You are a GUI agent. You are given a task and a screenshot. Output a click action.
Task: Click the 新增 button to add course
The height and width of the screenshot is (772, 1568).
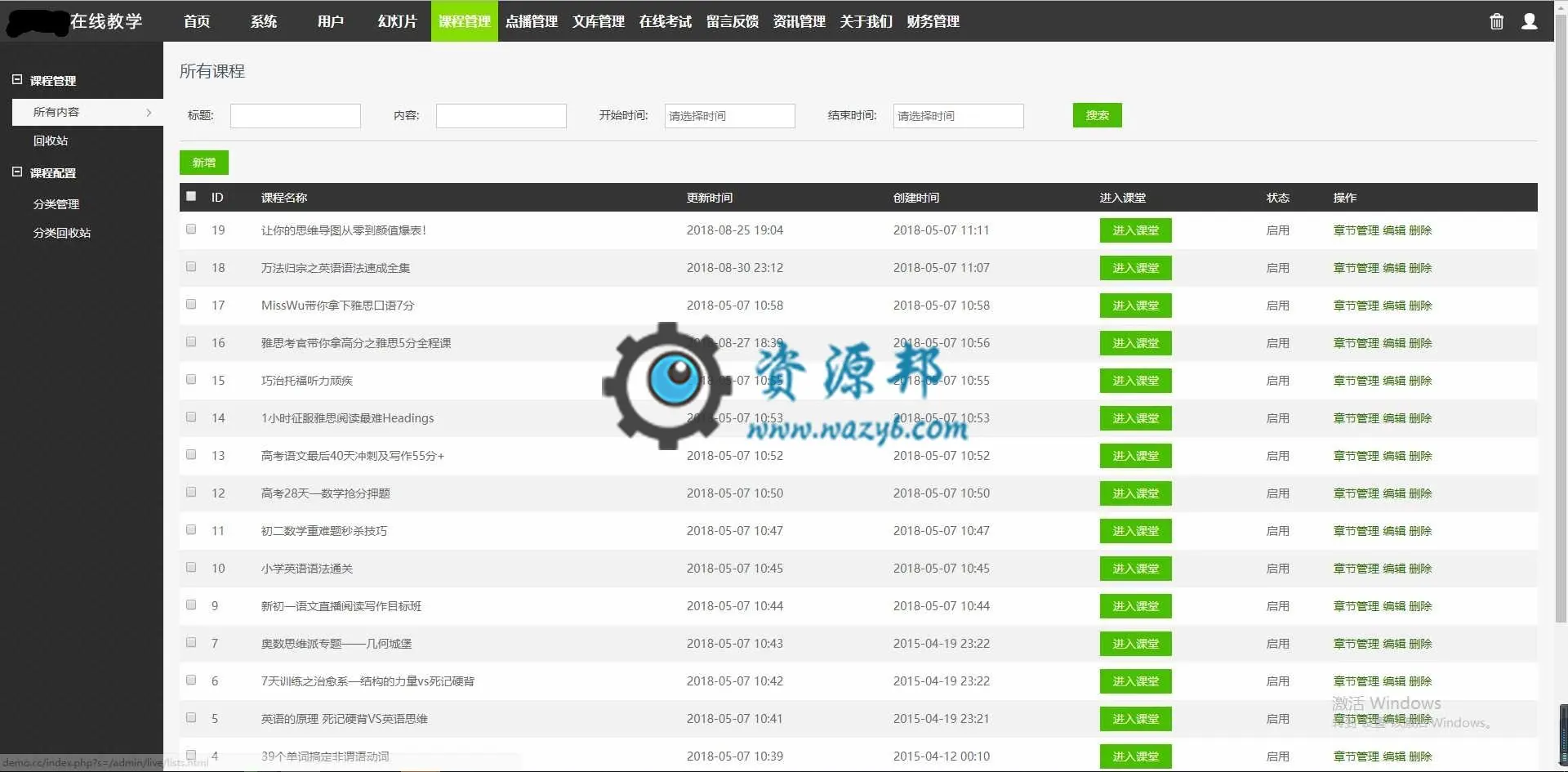(x=204, y=163)
